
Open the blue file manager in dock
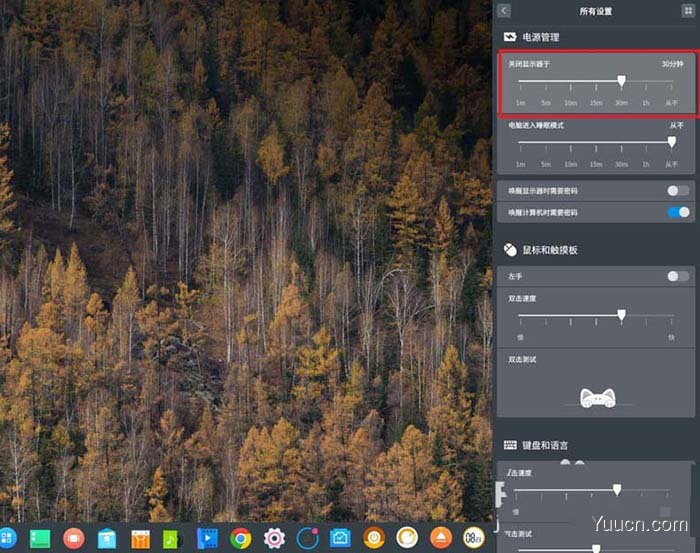coord(107,539)
